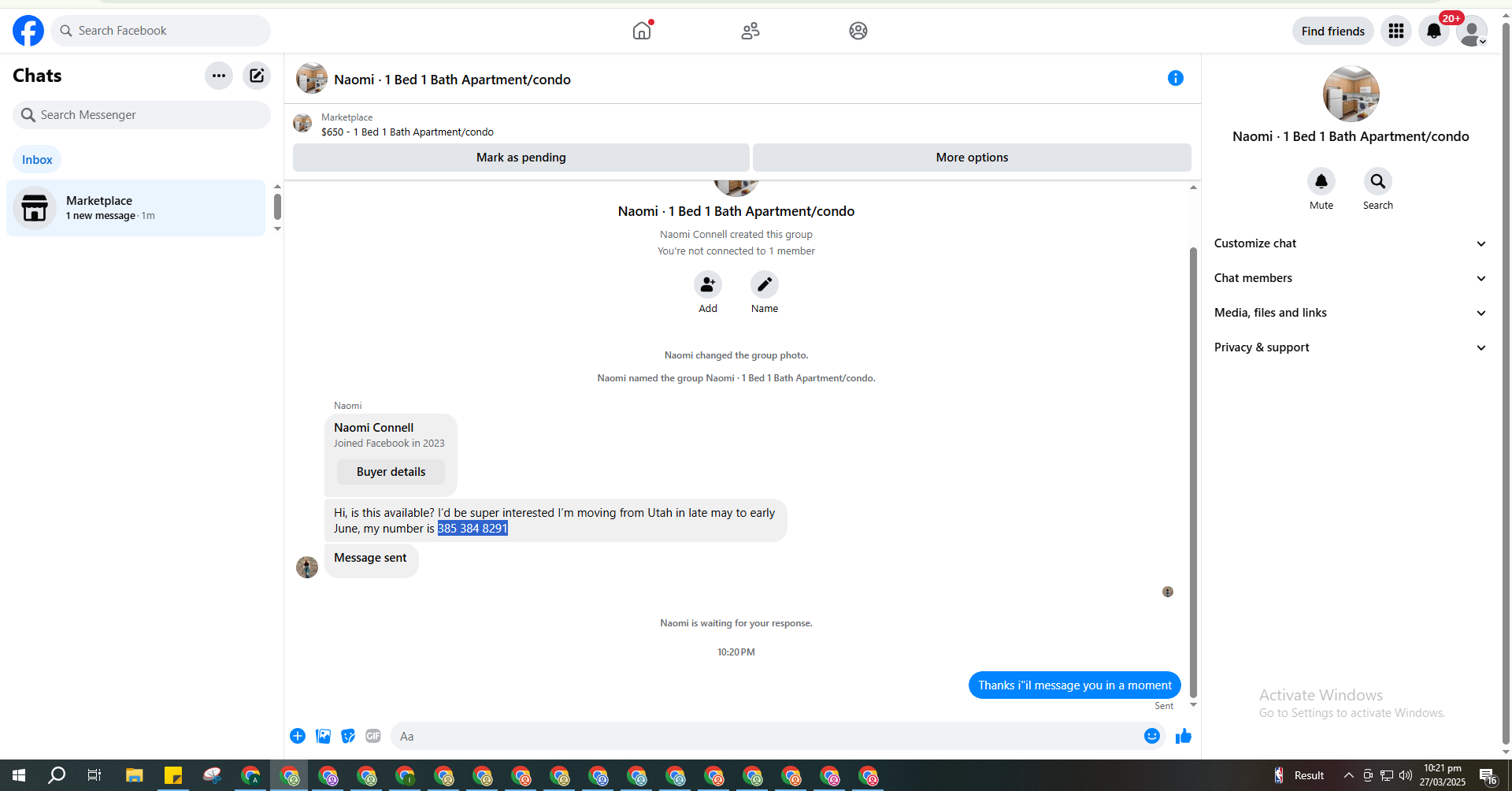This screenshot has height=791, width=1512.
Task: Open the Facebook Home feed icon
Action: 642,31
